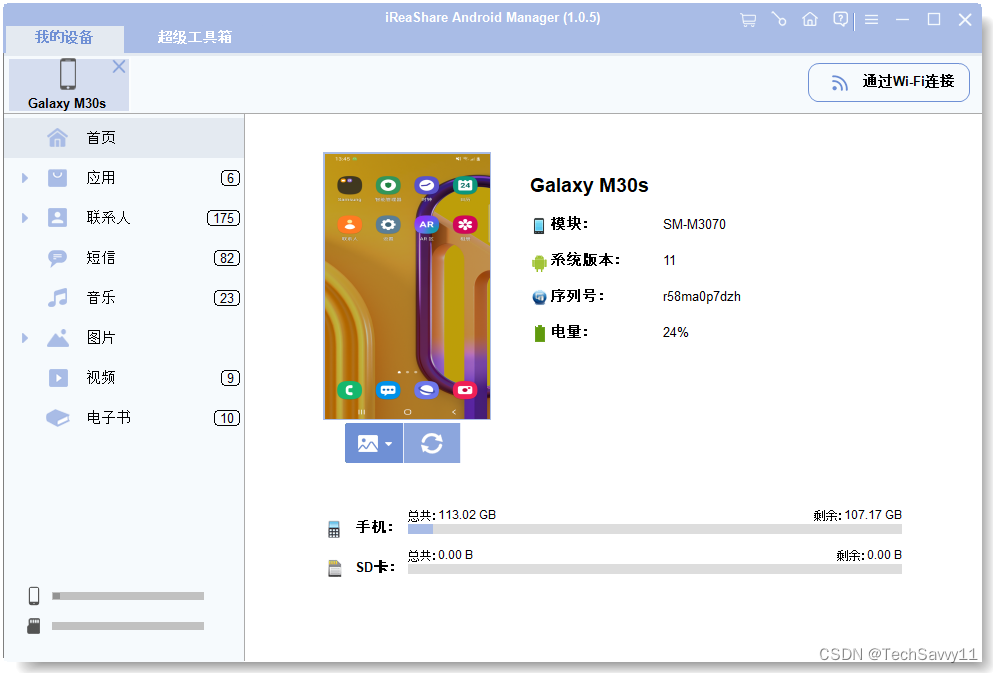Click the sidebar phone storage mini bar

pos(128,596)
